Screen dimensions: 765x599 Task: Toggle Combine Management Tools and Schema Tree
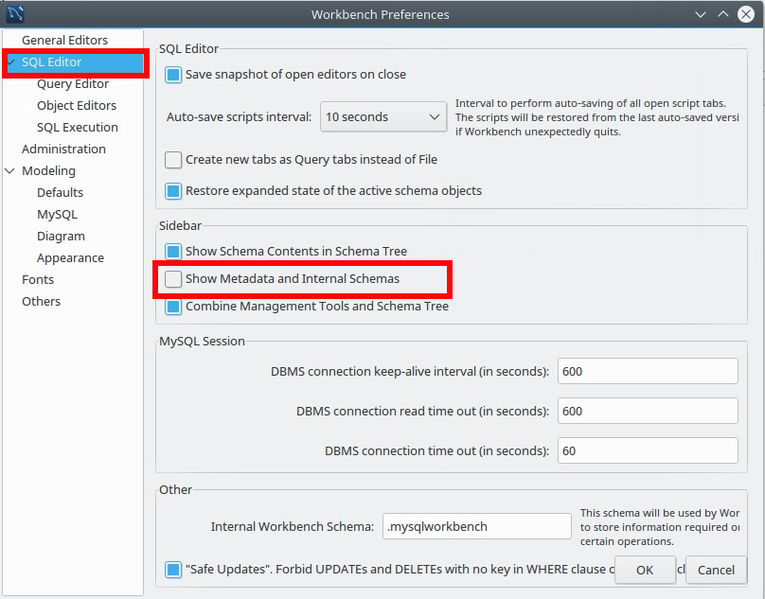[x=173, y=307]
